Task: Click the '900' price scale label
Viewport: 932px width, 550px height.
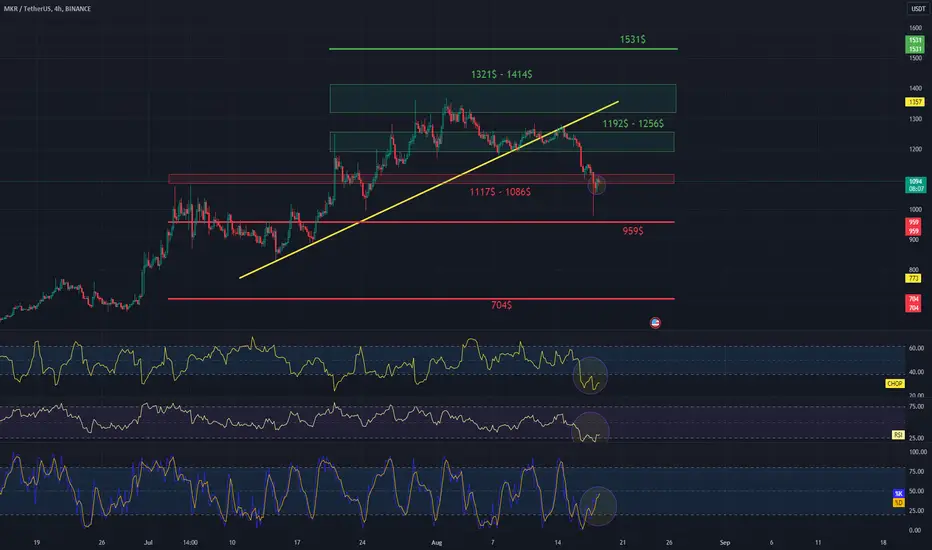Action: click(914, 240)
